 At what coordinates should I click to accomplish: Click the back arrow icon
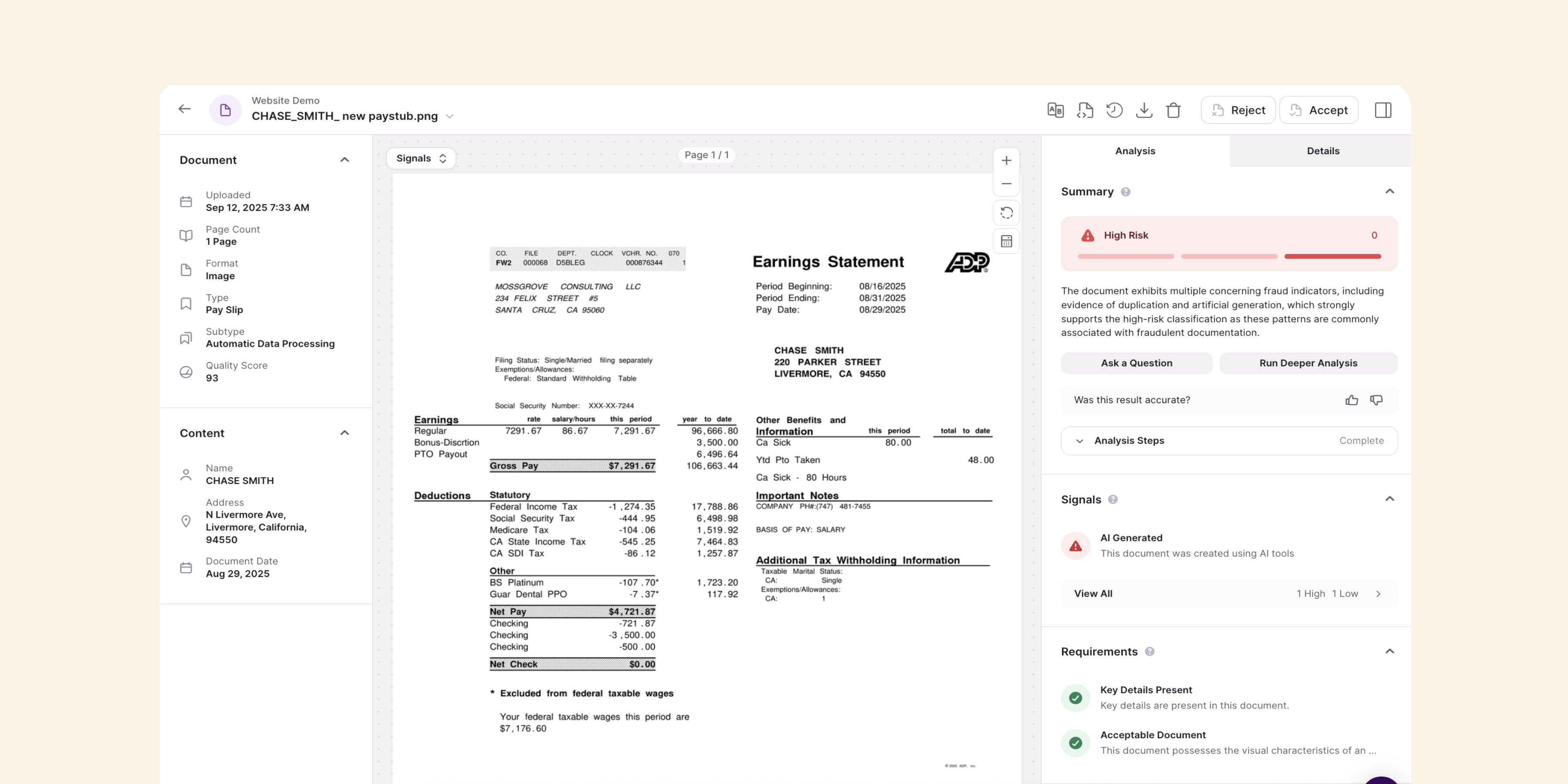coord(184,109)
